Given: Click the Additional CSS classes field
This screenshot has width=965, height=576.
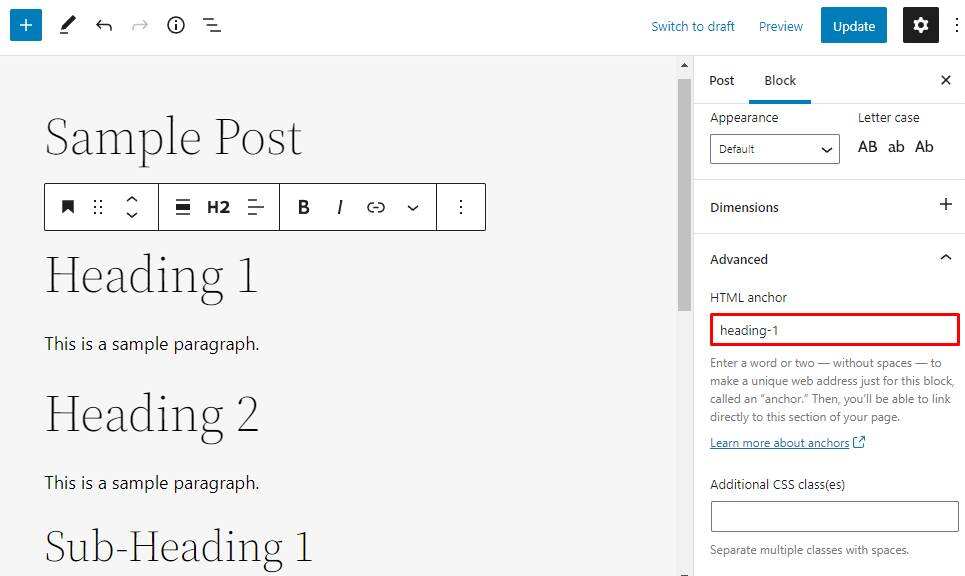Looking at the screenshot, I should (835, 516).
